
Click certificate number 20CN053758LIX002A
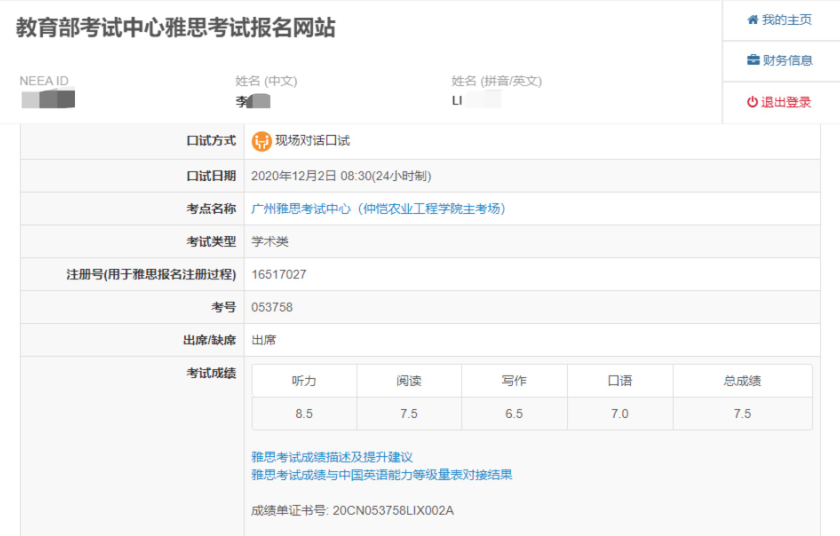point(393,511)
